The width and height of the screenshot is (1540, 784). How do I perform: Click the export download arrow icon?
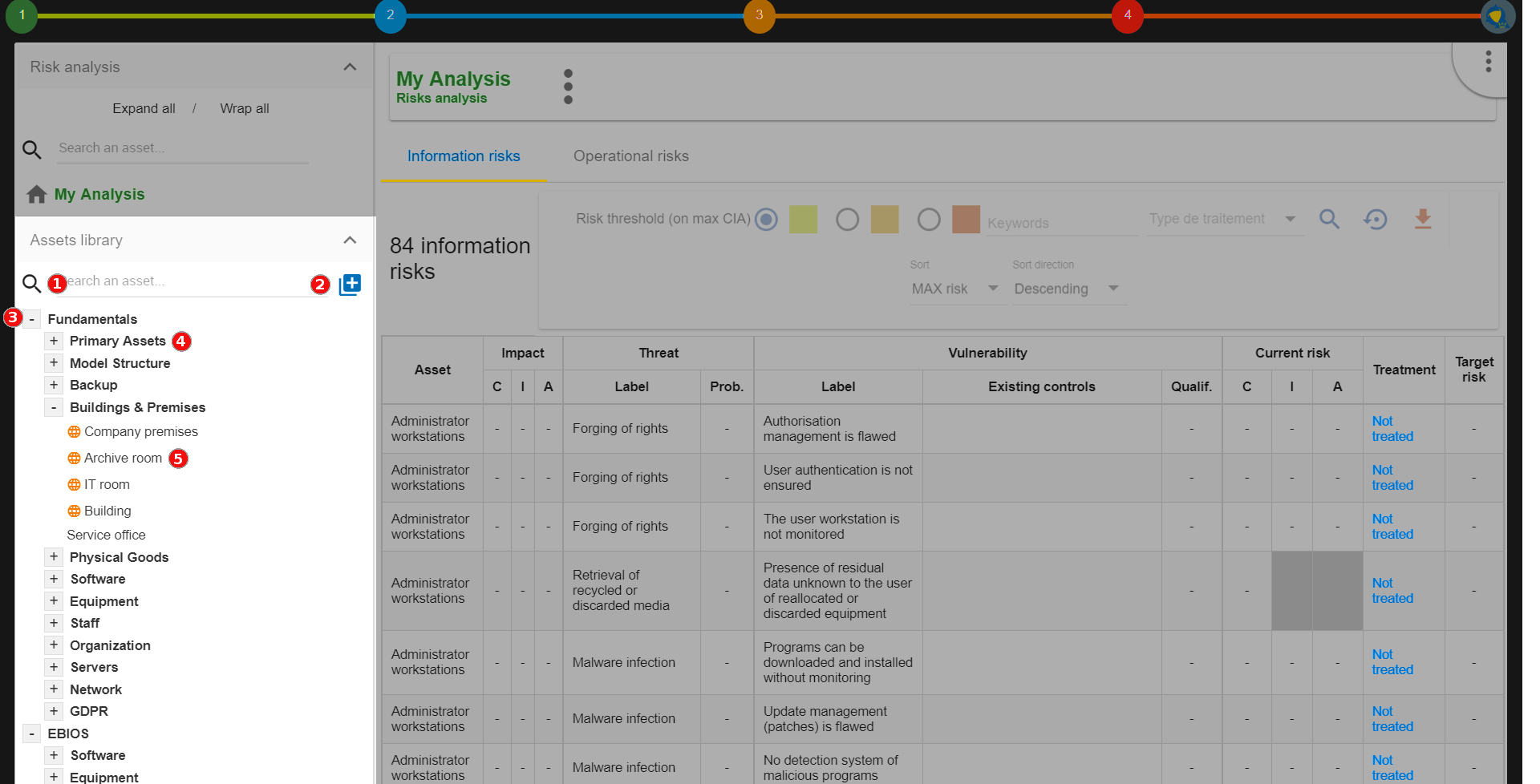coord(1422,219)
